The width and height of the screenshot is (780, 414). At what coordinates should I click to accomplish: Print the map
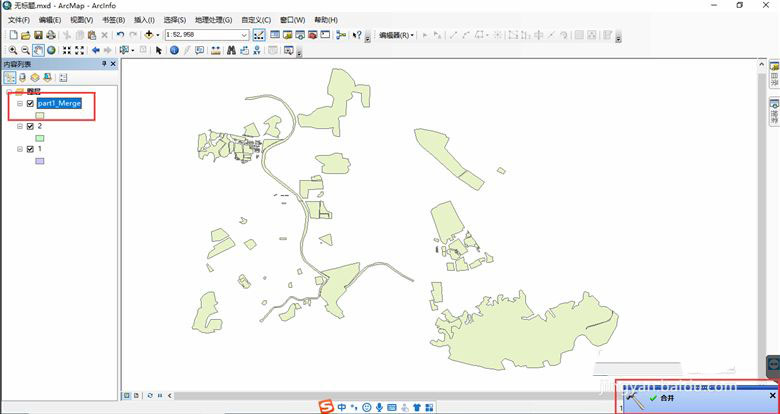(51, 35)
